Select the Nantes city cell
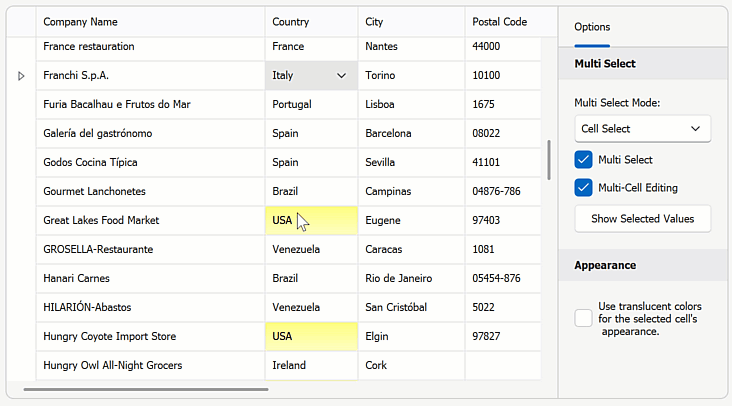The height and width of the screenshot is (406, 732). coord(411,47)
